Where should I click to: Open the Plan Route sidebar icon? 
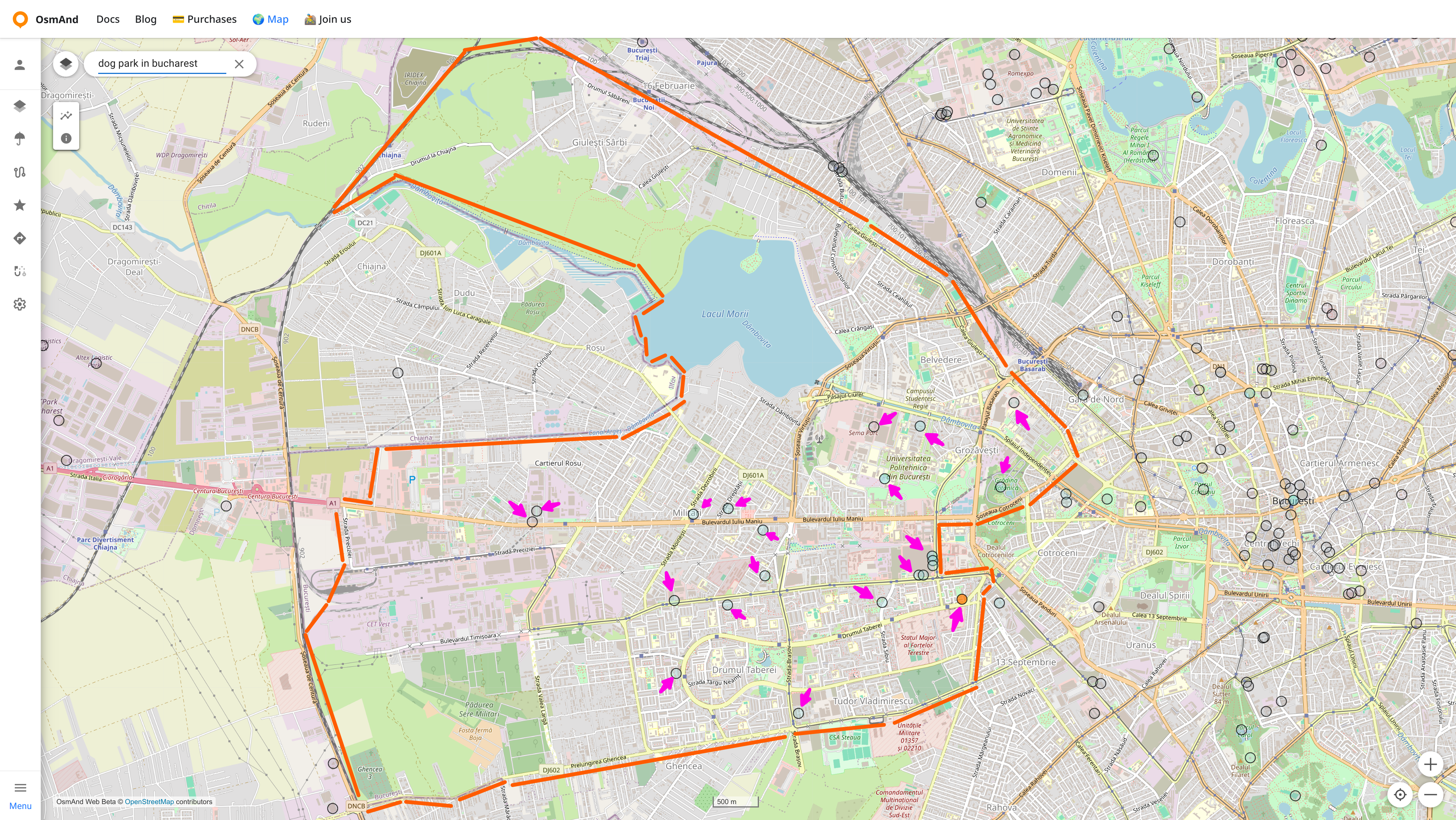[20, 272]
